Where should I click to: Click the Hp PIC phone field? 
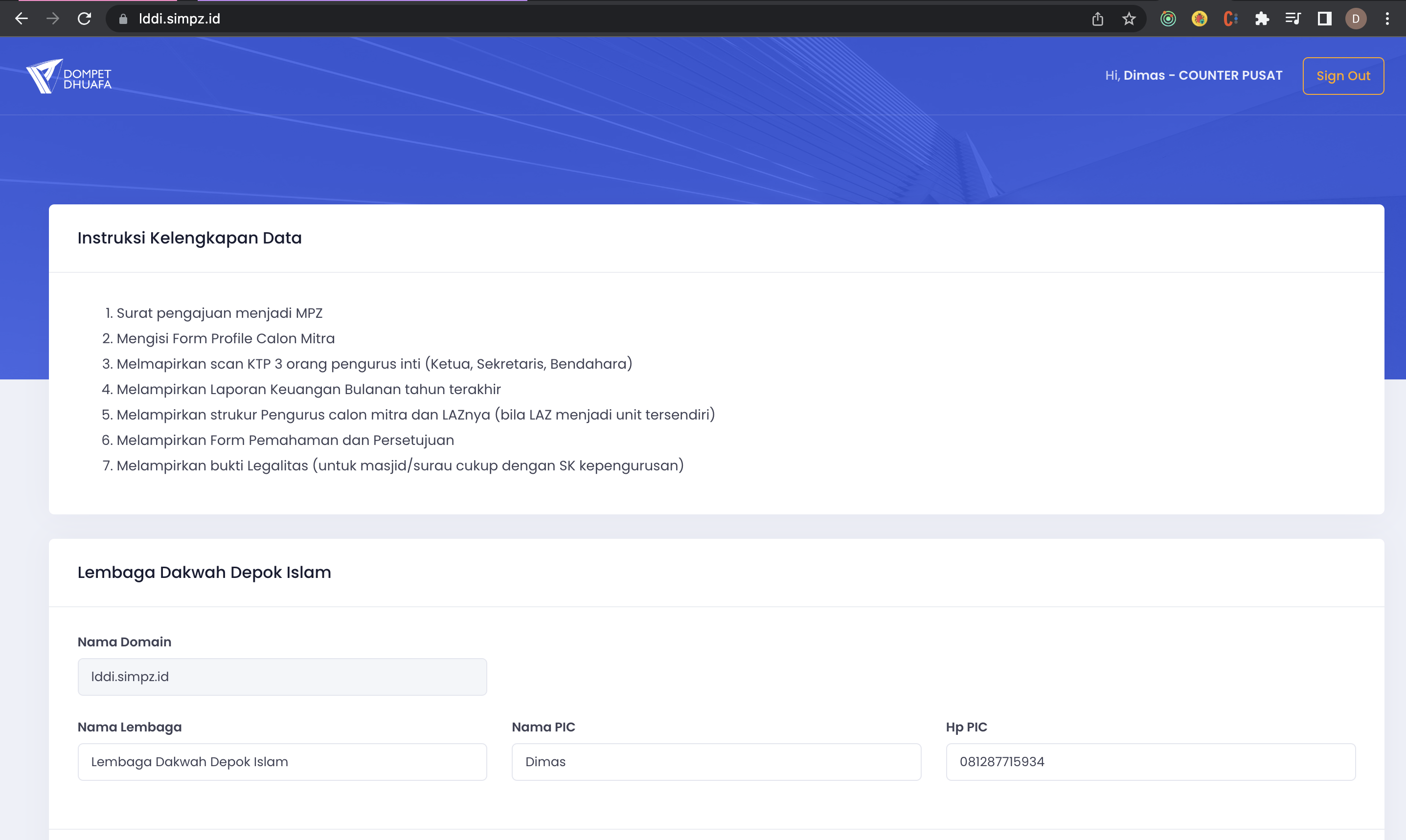tap(1151, 762)
